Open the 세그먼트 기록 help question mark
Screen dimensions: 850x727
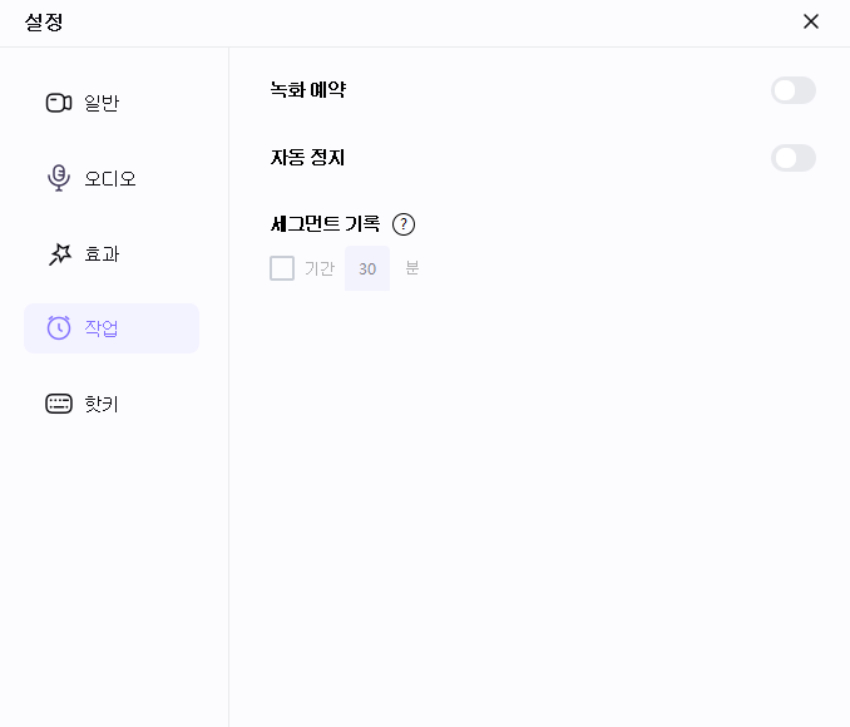(x=404, y=224)
